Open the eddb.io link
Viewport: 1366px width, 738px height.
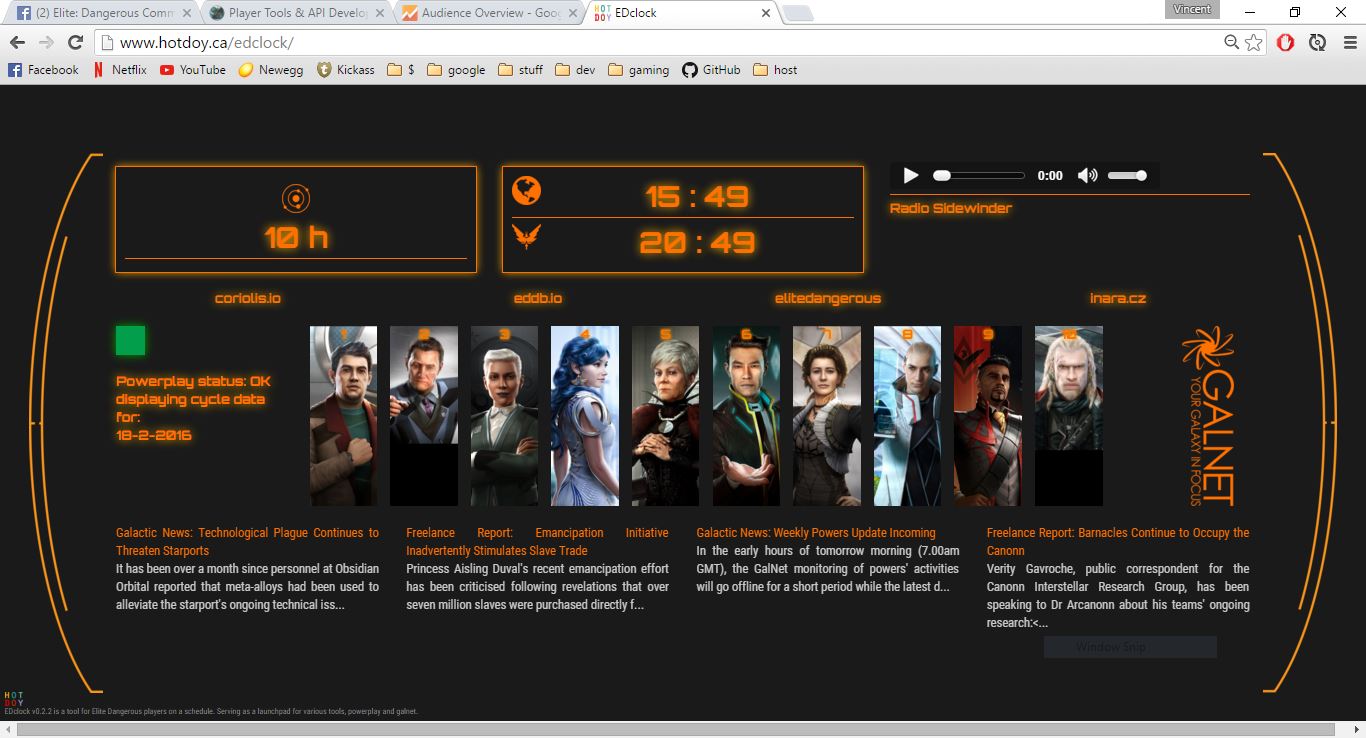point(538,298)
